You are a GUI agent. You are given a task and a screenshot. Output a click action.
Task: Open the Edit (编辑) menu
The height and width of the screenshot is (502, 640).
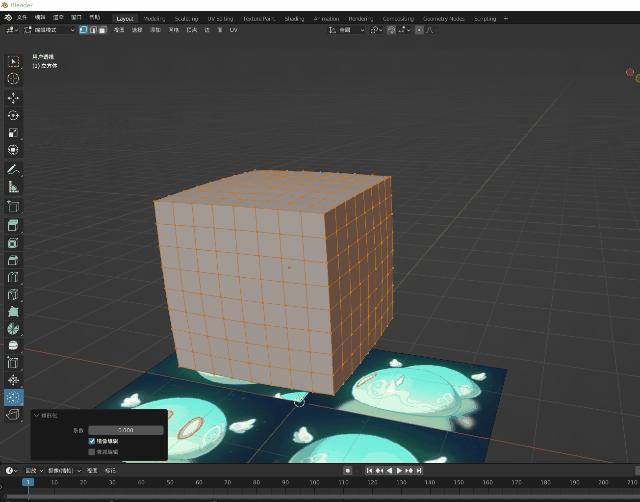pos(40,18)
